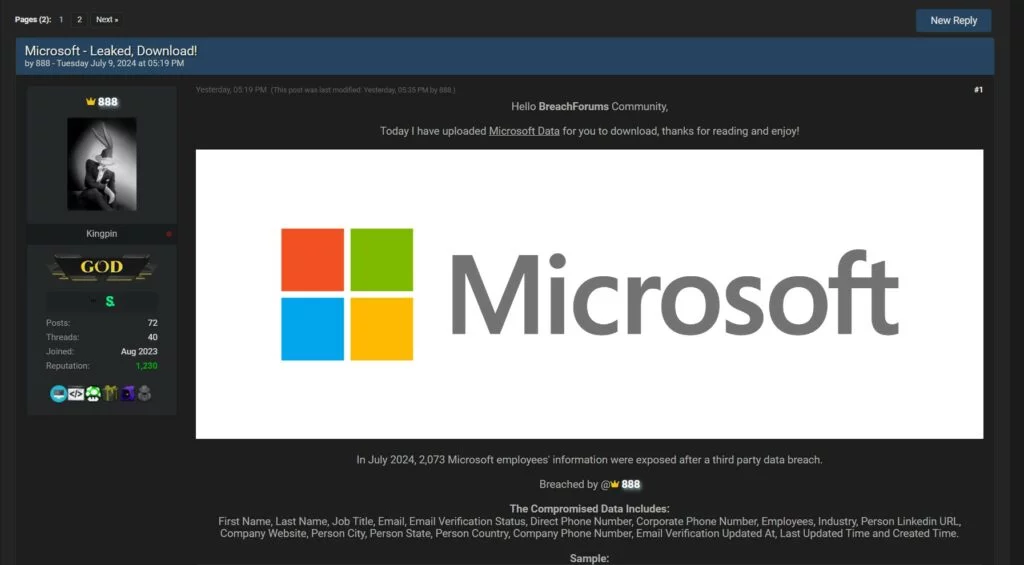1024x565 pixels.
Task: Open the 888 username above the avatar
Action: pyautogui.click(x=108, y=102)
